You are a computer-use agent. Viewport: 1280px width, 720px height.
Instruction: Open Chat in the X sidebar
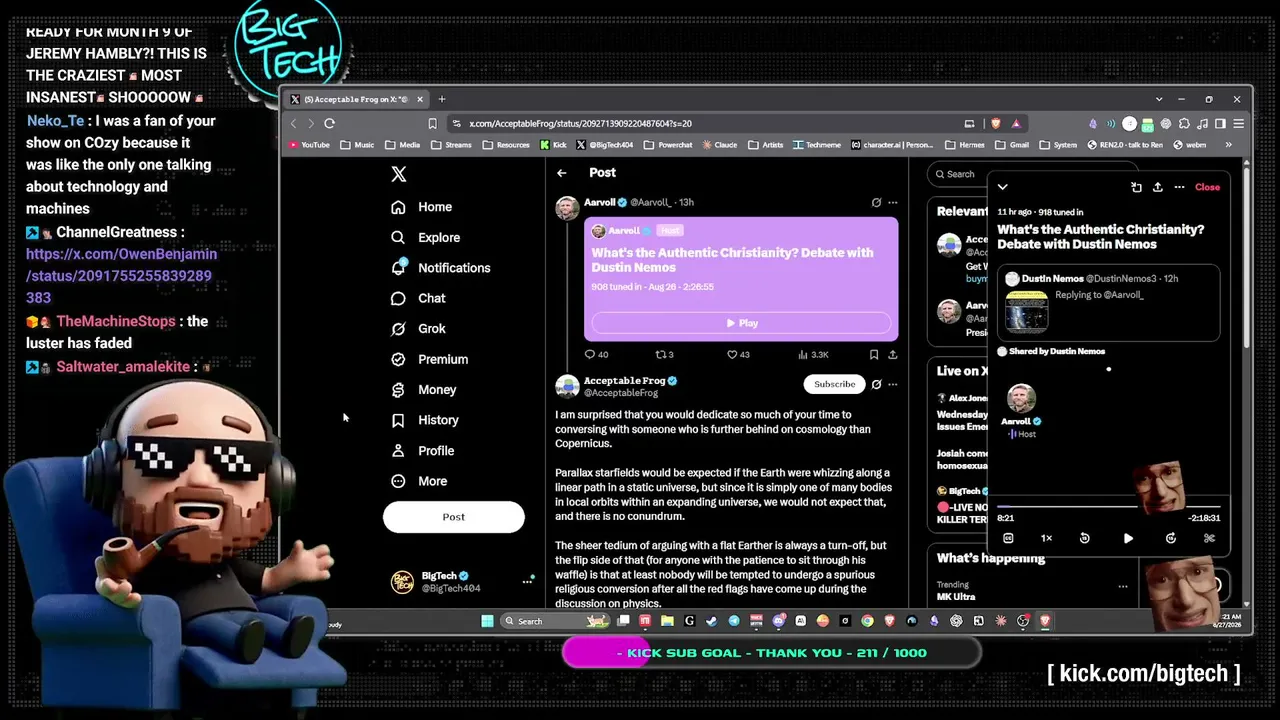tap(418, 298)
